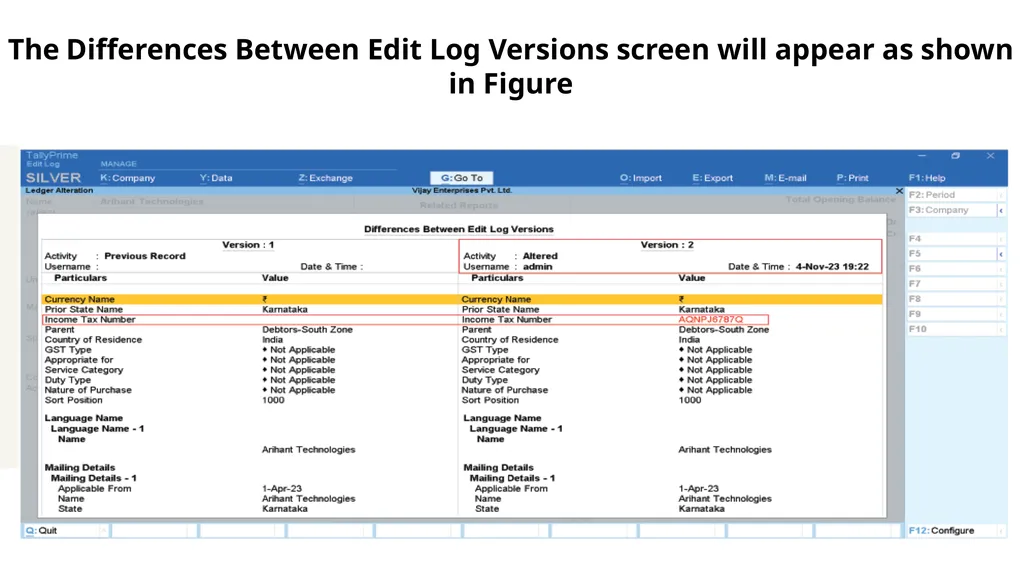Screen dimensions: 1024x576
Task: Click the F4 sidebar button
Action: pyautogui.click(x=952, y=238)
